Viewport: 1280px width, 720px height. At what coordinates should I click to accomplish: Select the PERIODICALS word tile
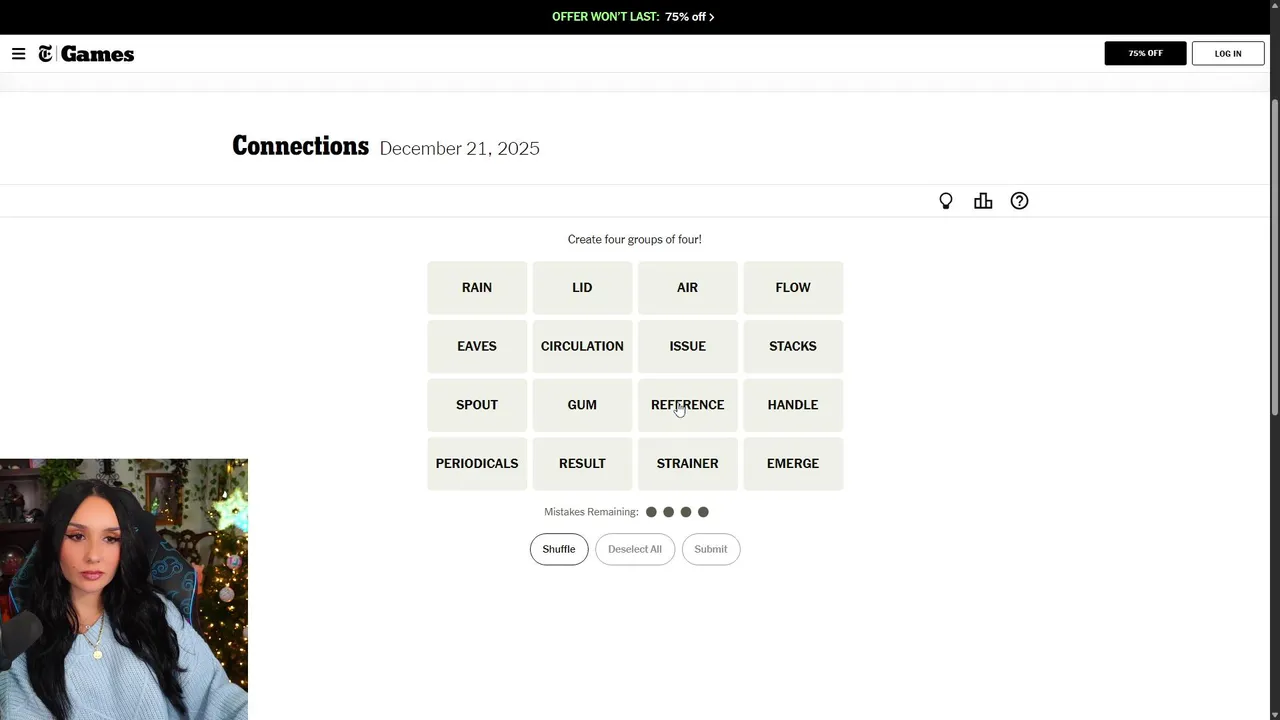[x=477, y=464]
